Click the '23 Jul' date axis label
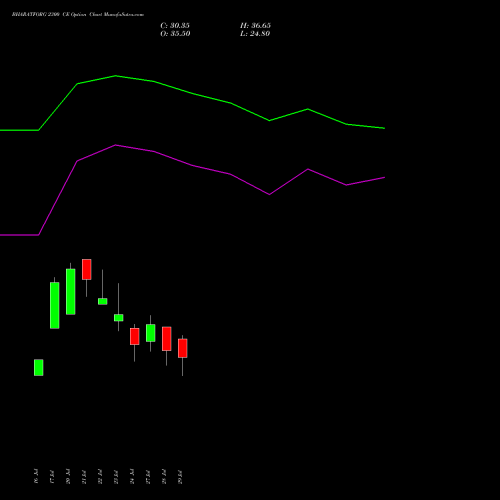 [116, 477]
